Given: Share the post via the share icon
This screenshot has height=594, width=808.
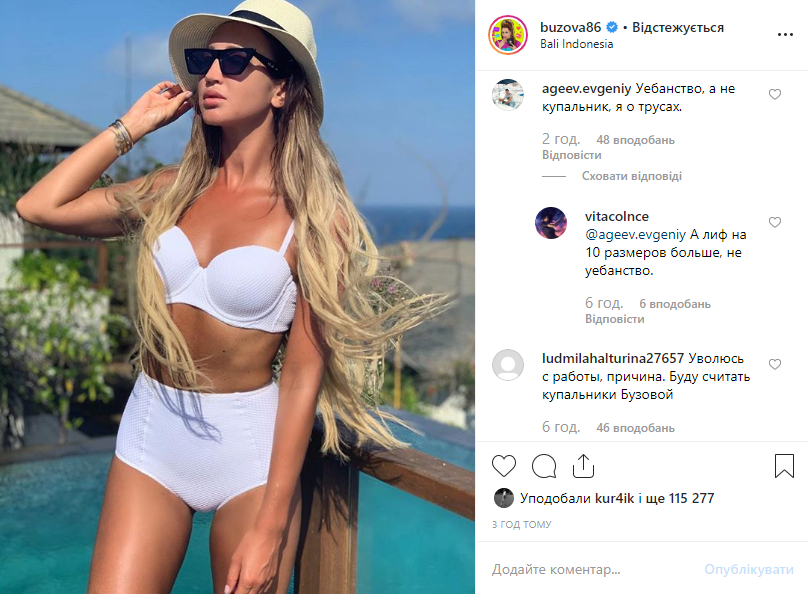Looking at the screenshot, I should tap(583, 466).
